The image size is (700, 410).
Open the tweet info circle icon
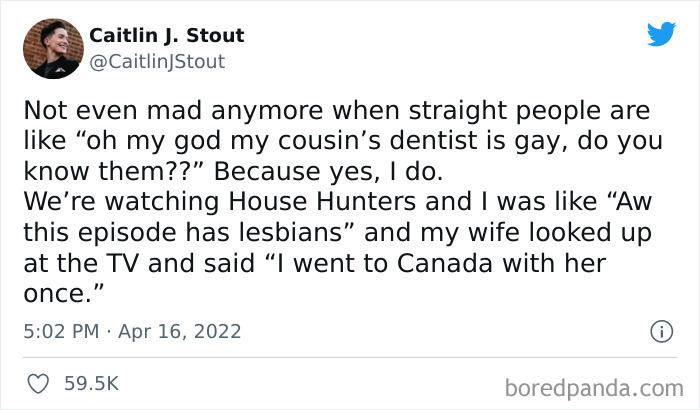pos(660,330)
